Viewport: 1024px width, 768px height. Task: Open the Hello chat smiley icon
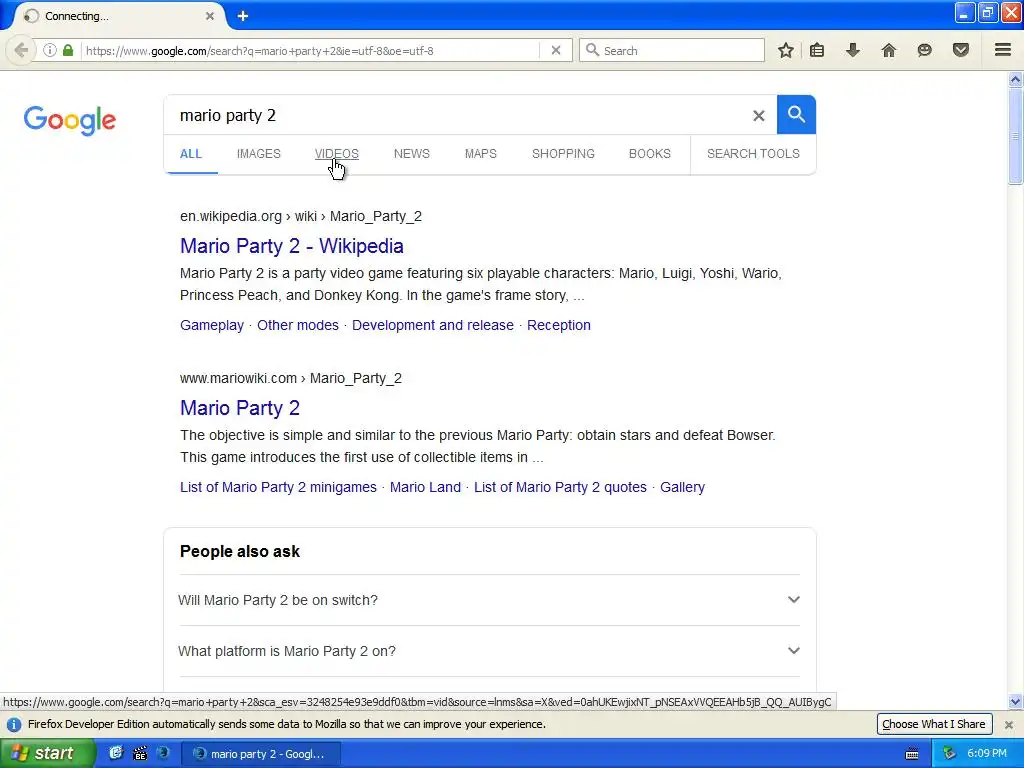924,50
